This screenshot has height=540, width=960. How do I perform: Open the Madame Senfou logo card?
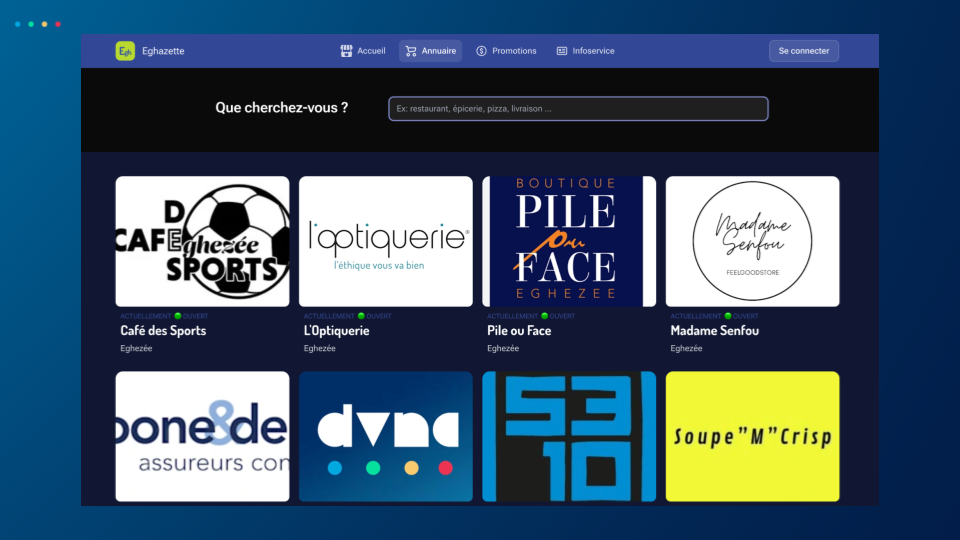[x=752, y=241]
